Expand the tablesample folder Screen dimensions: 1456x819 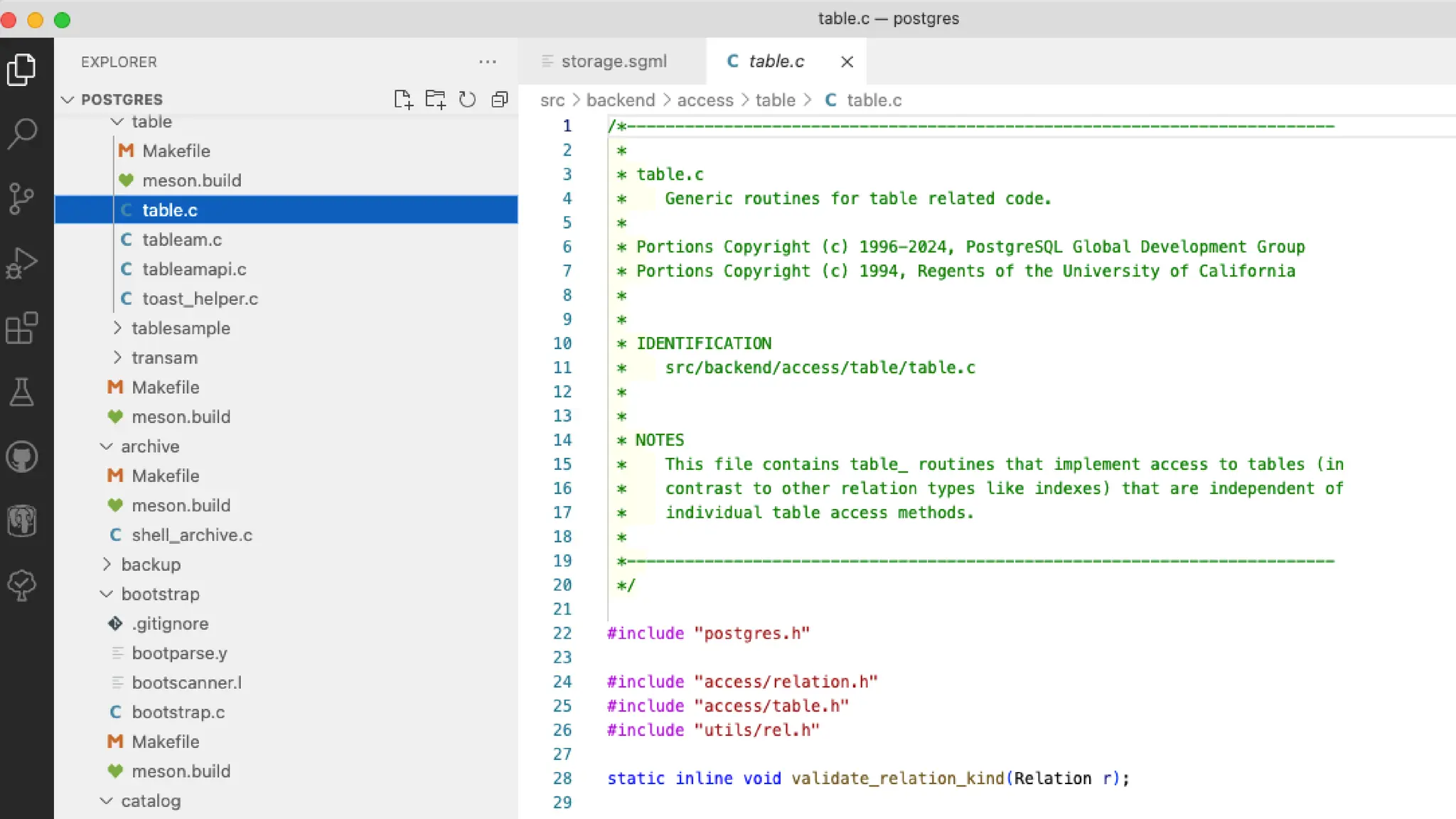click(180, 328)
